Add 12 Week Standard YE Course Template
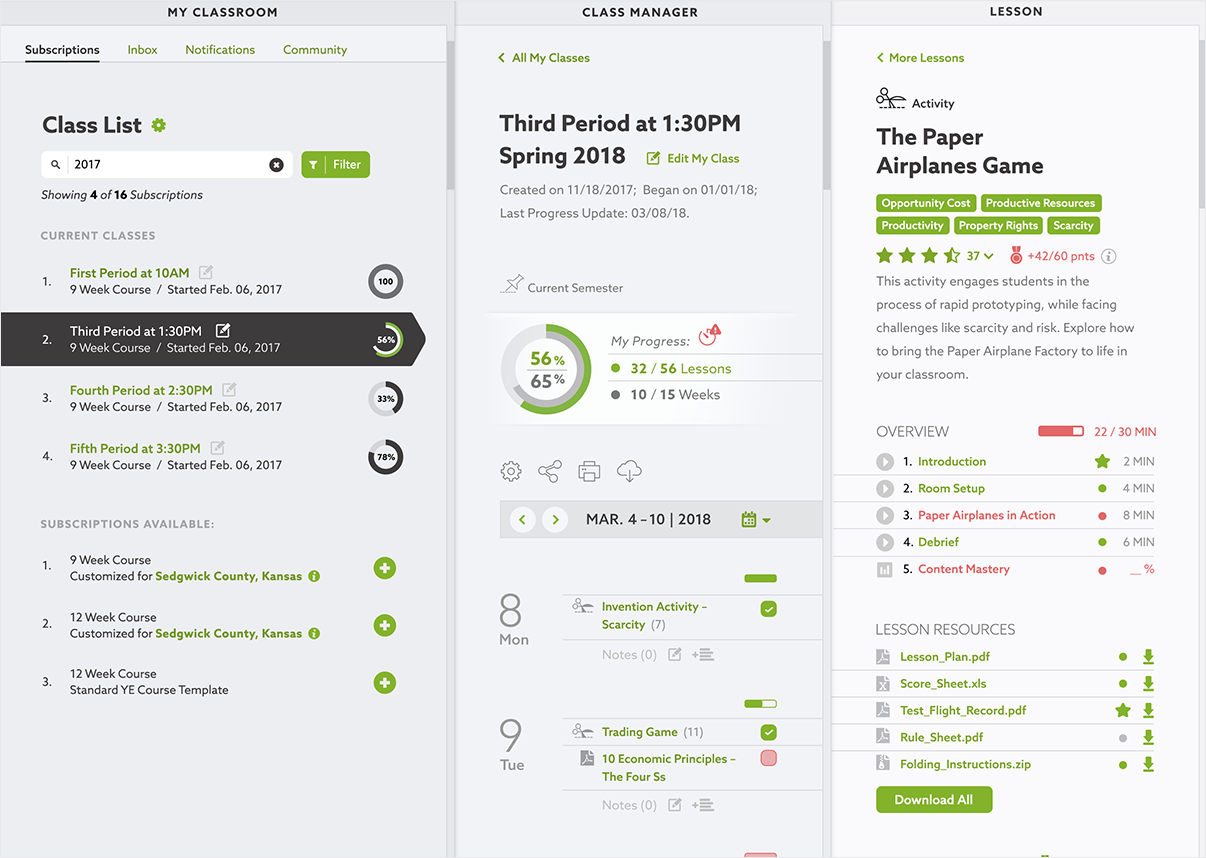The width and height of the screenshot is (1206, 858). pyautogui.click(x=385, y=683)
